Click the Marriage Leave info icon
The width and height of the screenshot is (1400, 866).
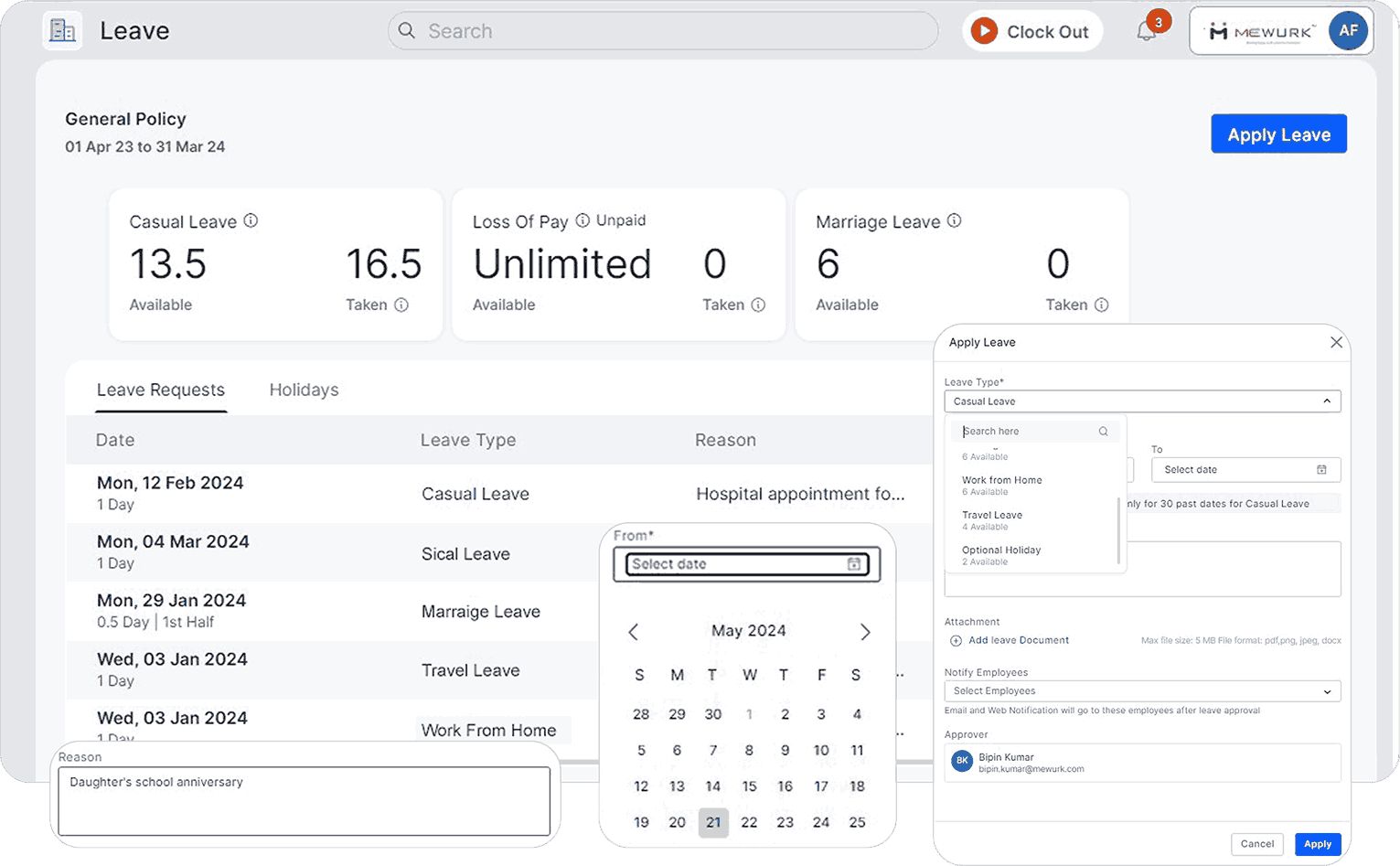[x=954, y=221]
